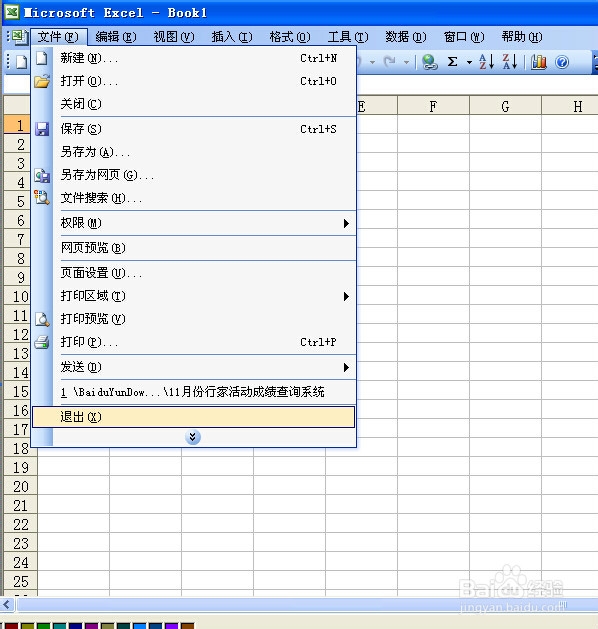Viewport: 598px width, 629px height.
Task: Open the Chart Wizard toolbar icon
Action: point(539,62)
